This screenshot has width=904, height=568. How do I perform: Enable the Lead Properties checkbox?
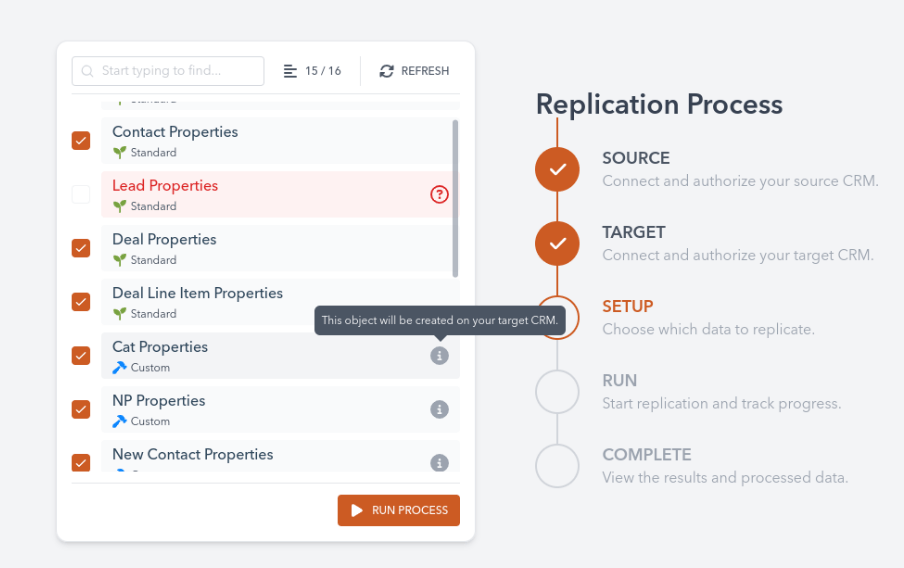81,195
